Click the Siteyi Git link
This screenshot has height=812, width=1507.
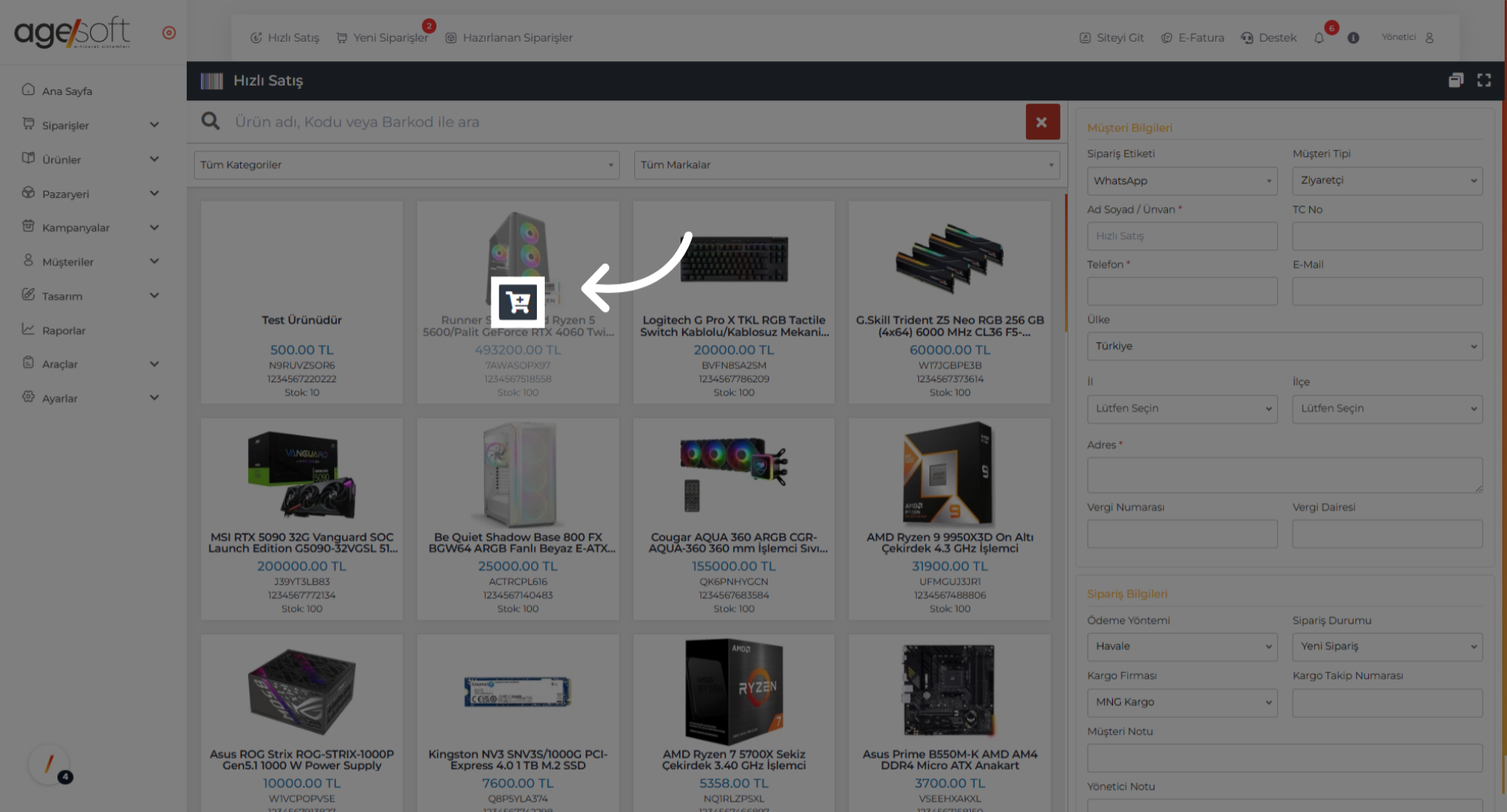tap(1111, 38)
